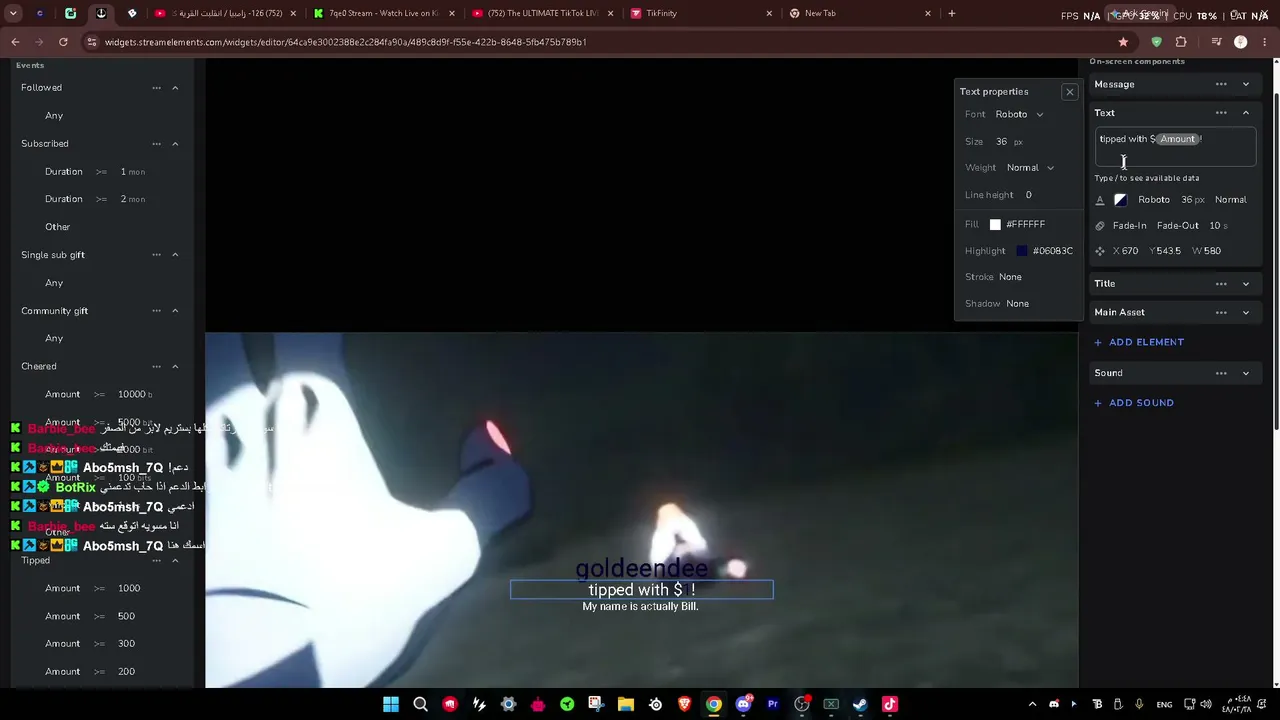Open the Message component options menu
1280x720 pixels.
1221,85
